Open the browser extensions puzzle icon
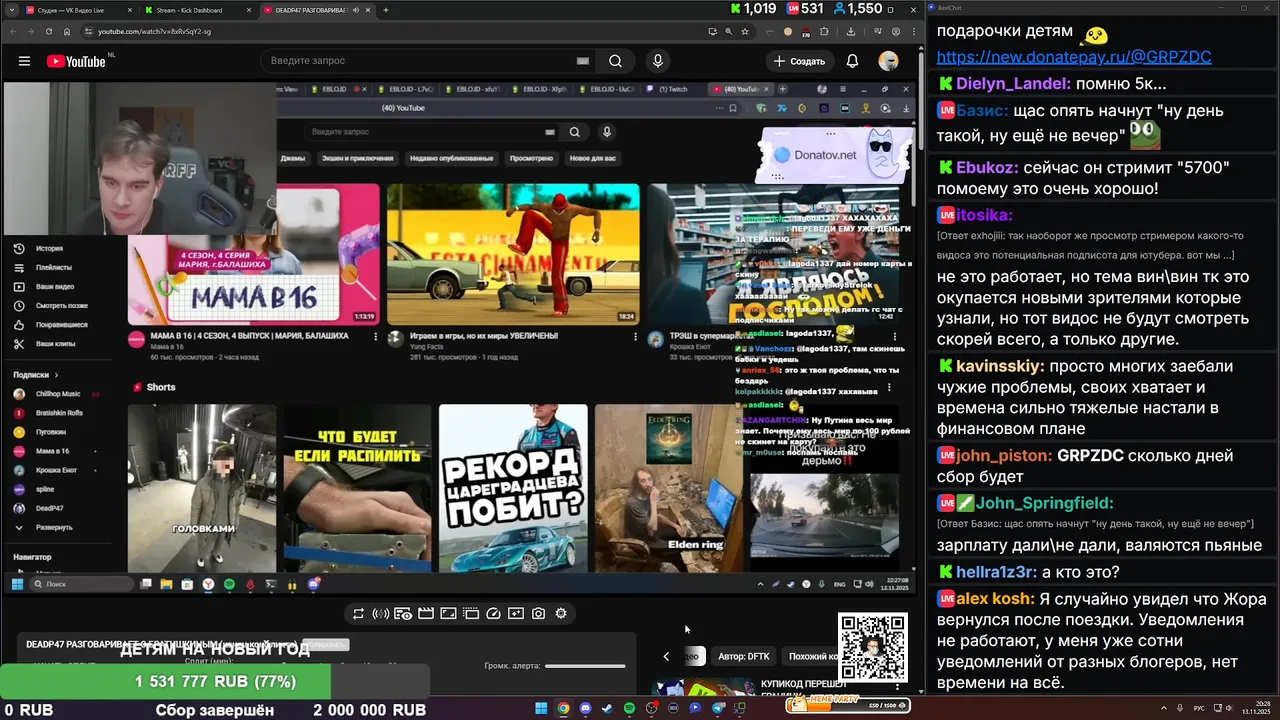The image size is (1280, 720). point(824,31)
